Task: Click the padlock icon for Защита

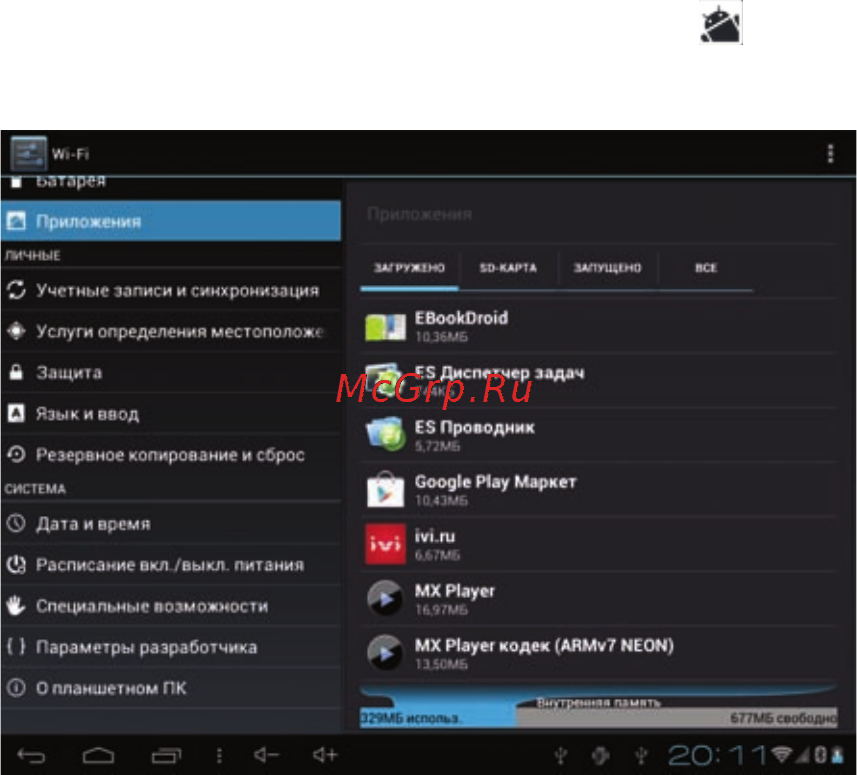Action: [x=16, y=372]
